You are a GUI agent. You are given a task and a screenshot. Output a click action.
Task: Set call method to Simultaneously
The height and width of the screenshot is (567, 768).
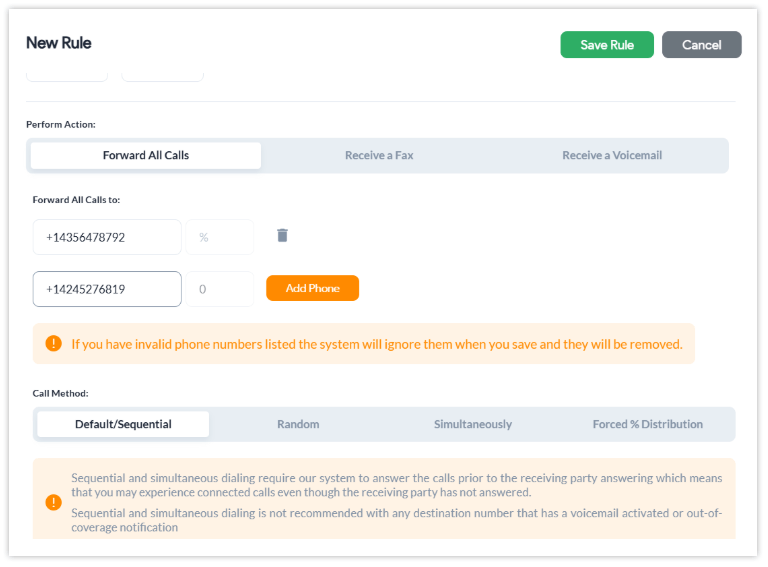click(x=472, y=424)
